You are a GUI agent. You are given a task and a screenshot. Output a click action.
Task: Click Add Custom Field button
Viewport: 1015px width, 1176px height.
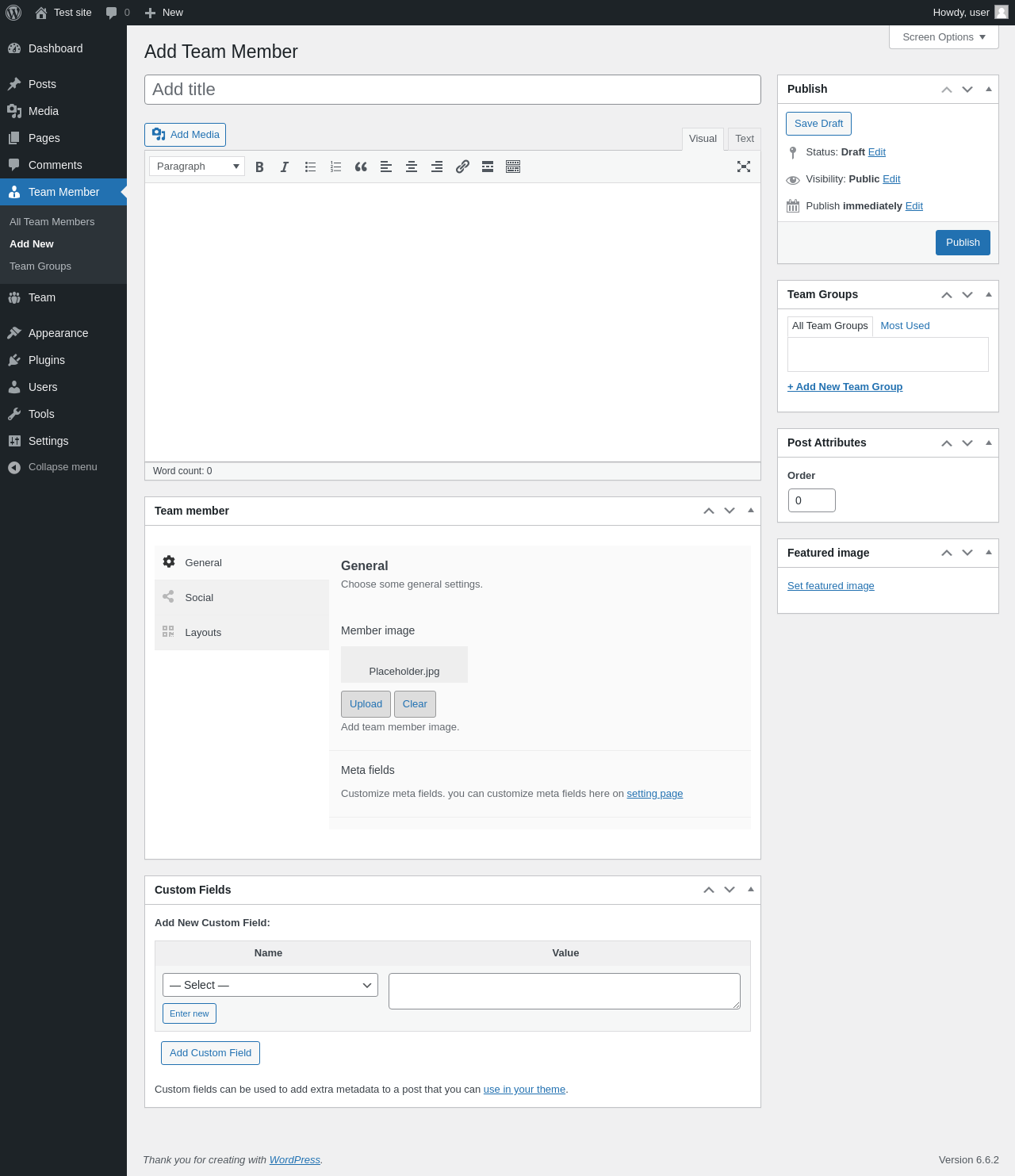(210, 1053)
